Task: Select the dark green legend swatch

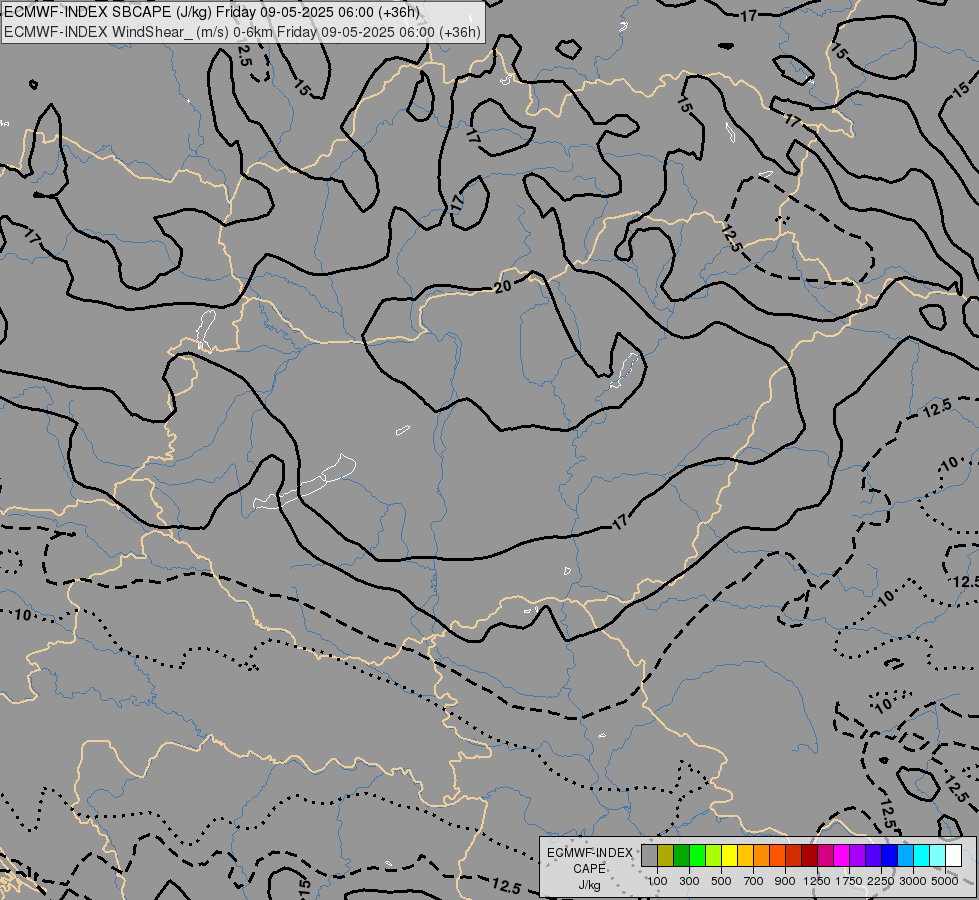Action: [682, 856]
